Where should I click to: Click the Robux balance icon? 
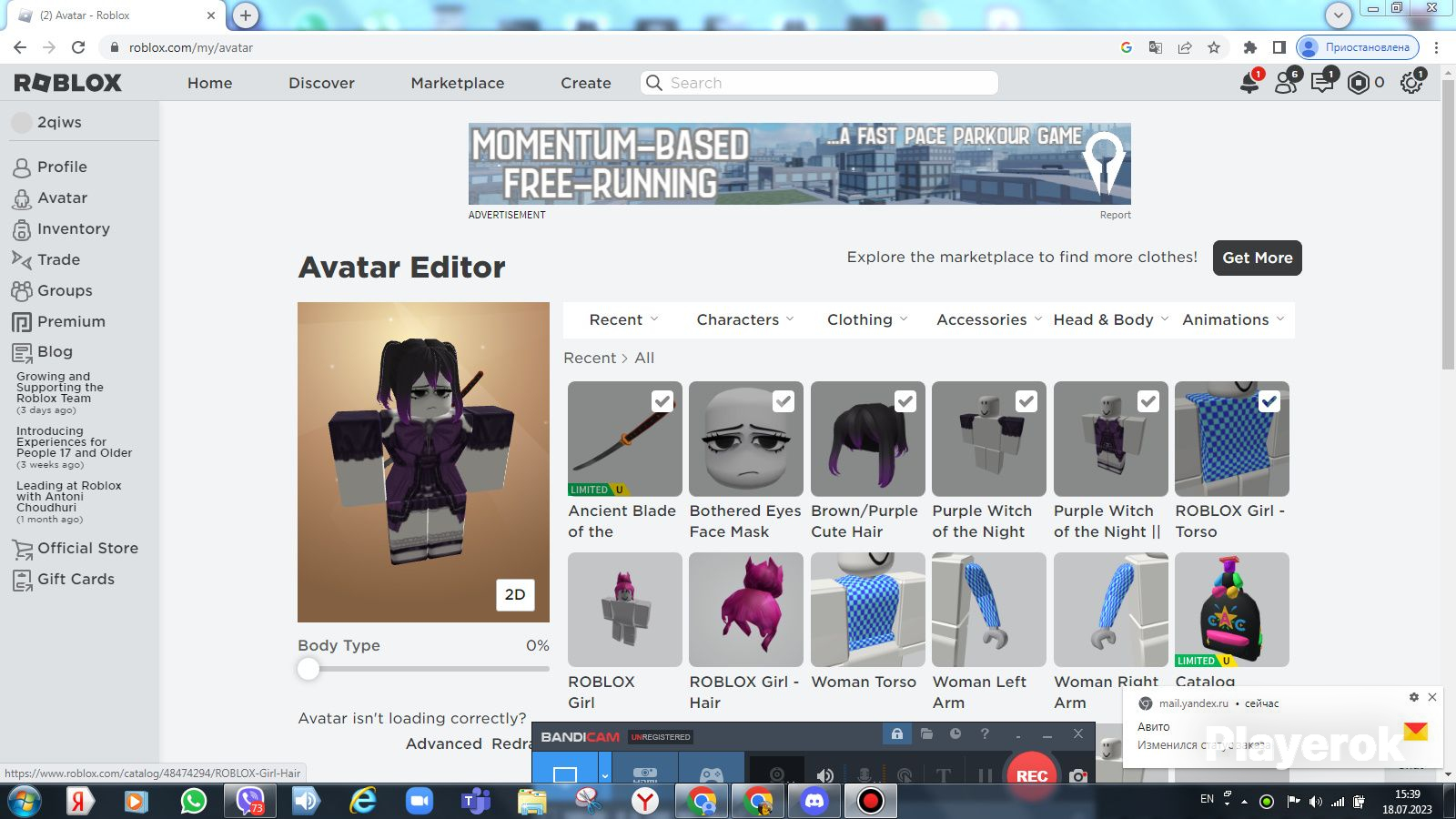(x=1359, y=83)
